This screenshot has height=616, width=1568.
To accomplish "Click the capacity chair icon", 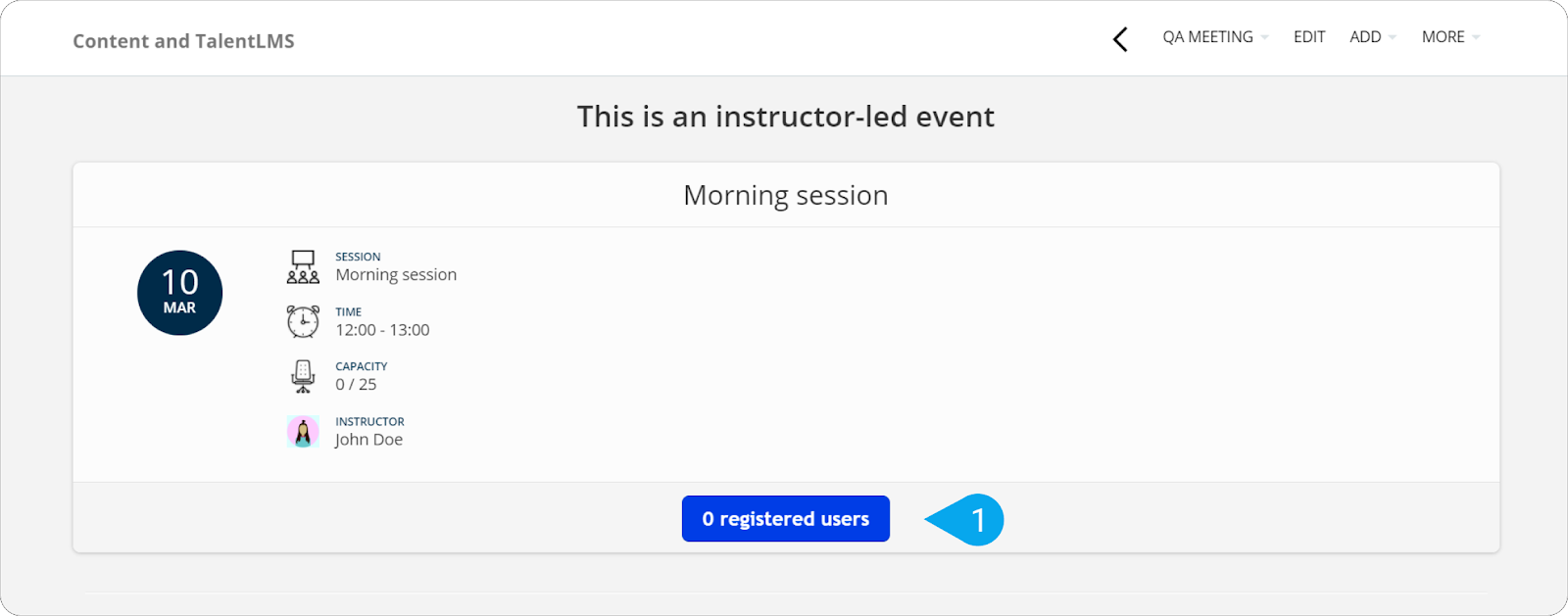I will [303, 376].
